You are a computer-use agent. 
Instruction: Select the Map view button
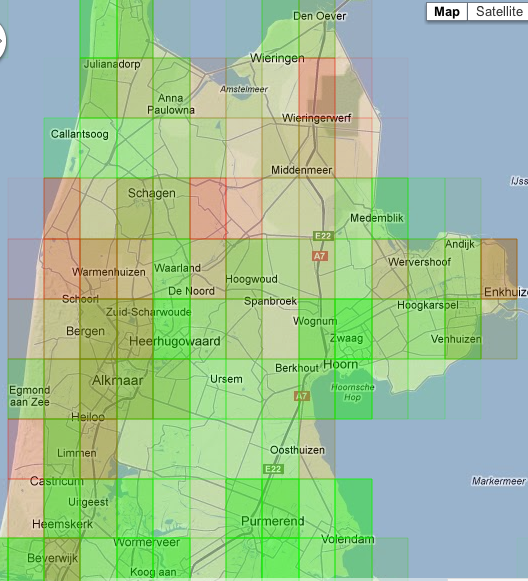coord(447,11)
